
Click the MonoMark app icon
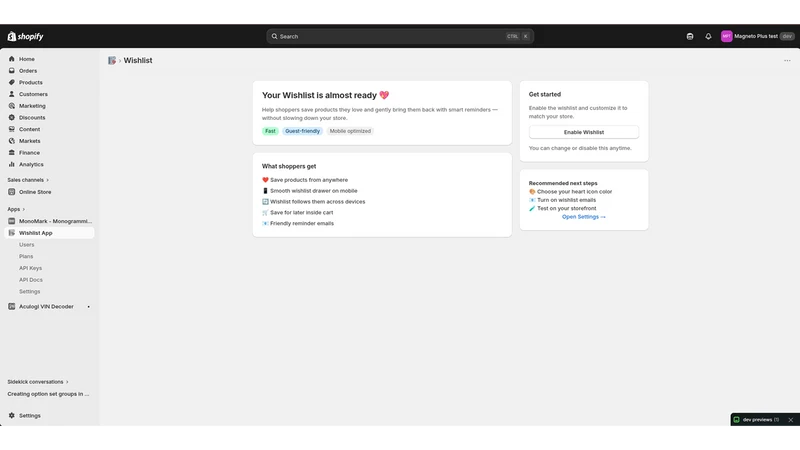pyautogui.click(x=12, y=221)
